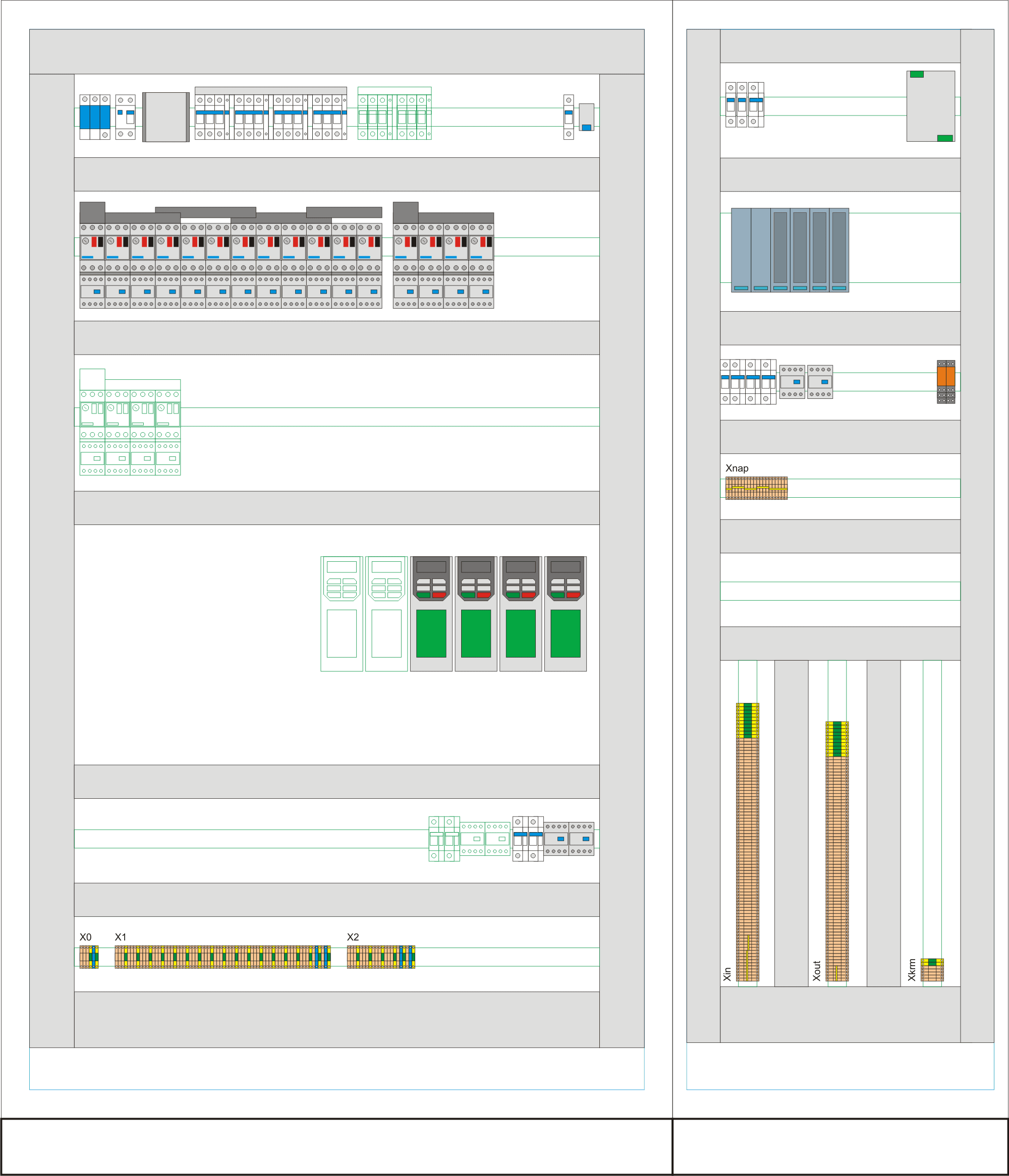1009x1176 pixels.
Task: Click the X1 label text
Action: [121, 937]
